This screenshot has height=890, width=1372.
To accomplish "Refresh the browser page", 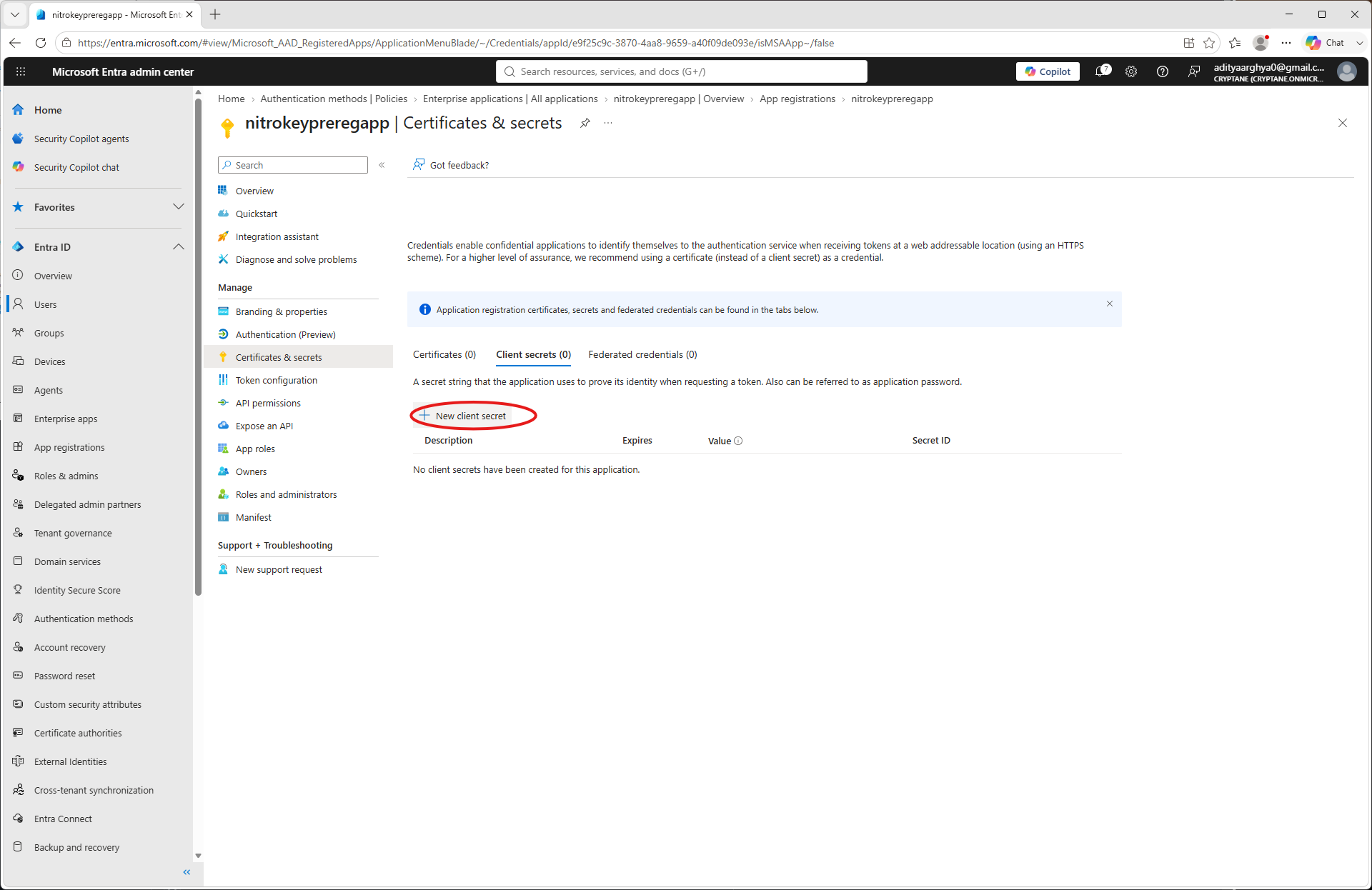I will (x=41, y=43).
